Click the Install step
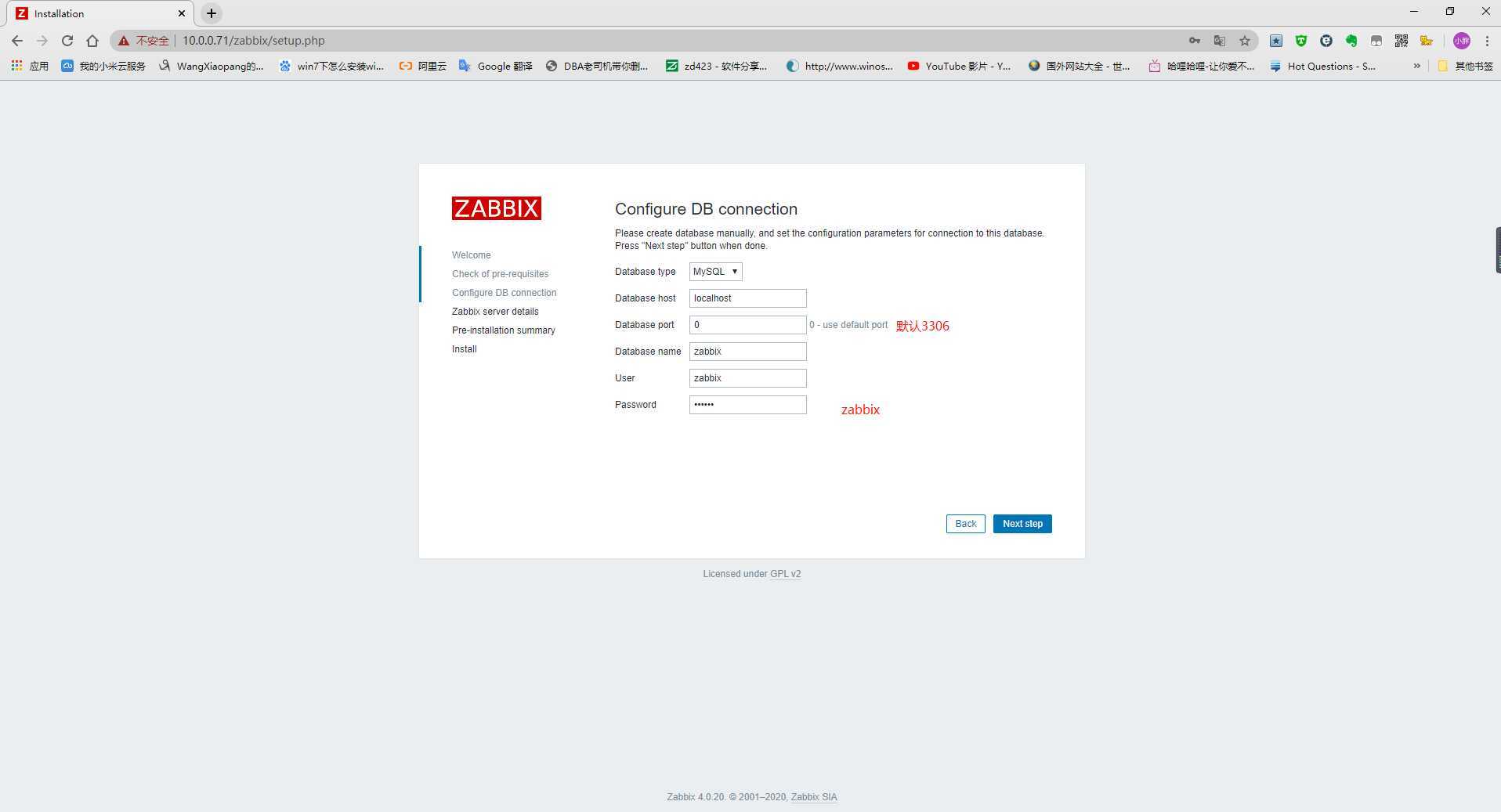The width and height of the screenshot is (1501, 812). click(x=464, y=349)
